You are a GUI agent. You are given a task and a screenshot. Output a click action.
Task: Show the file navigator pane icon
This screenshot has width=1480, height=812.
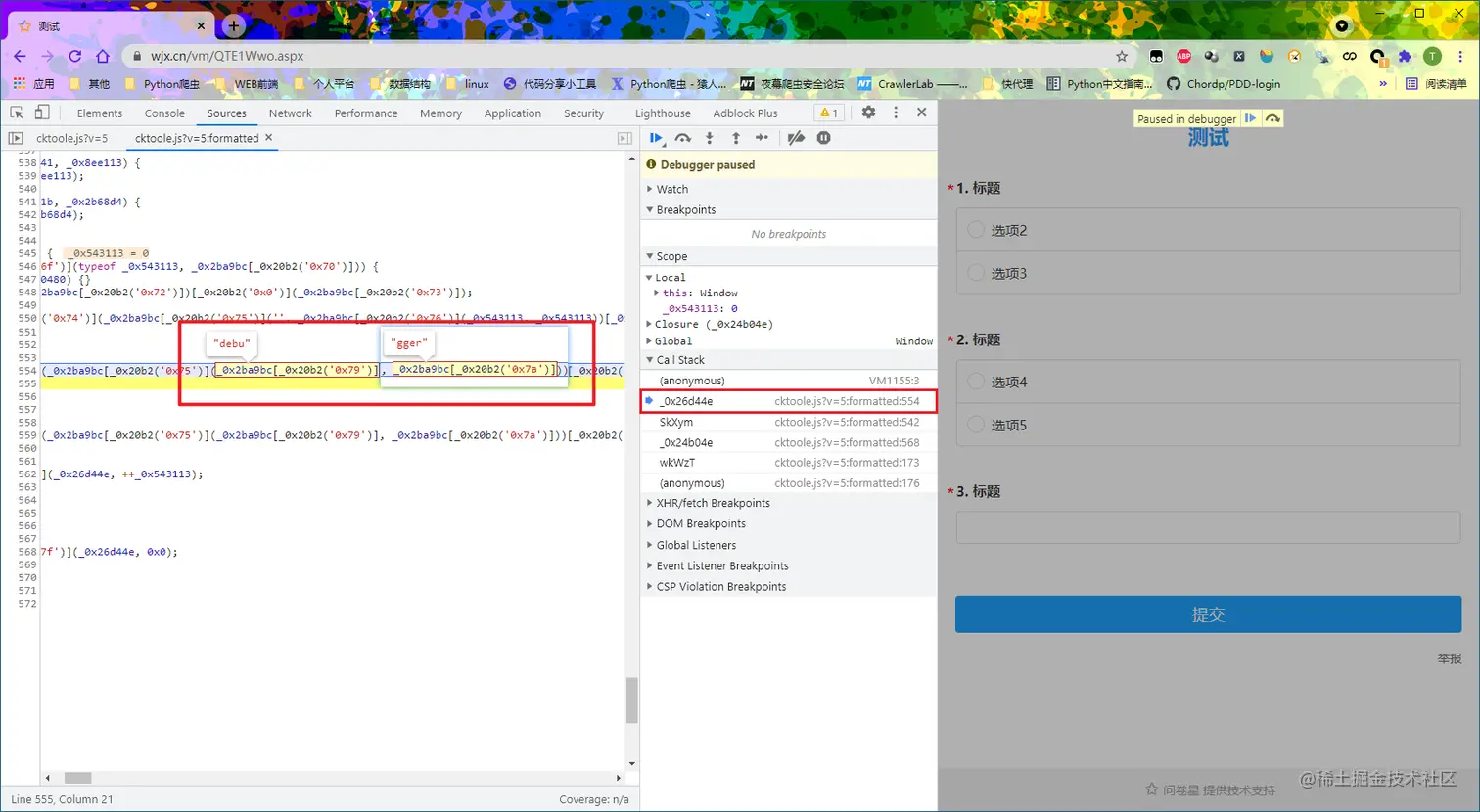(16, 138)
